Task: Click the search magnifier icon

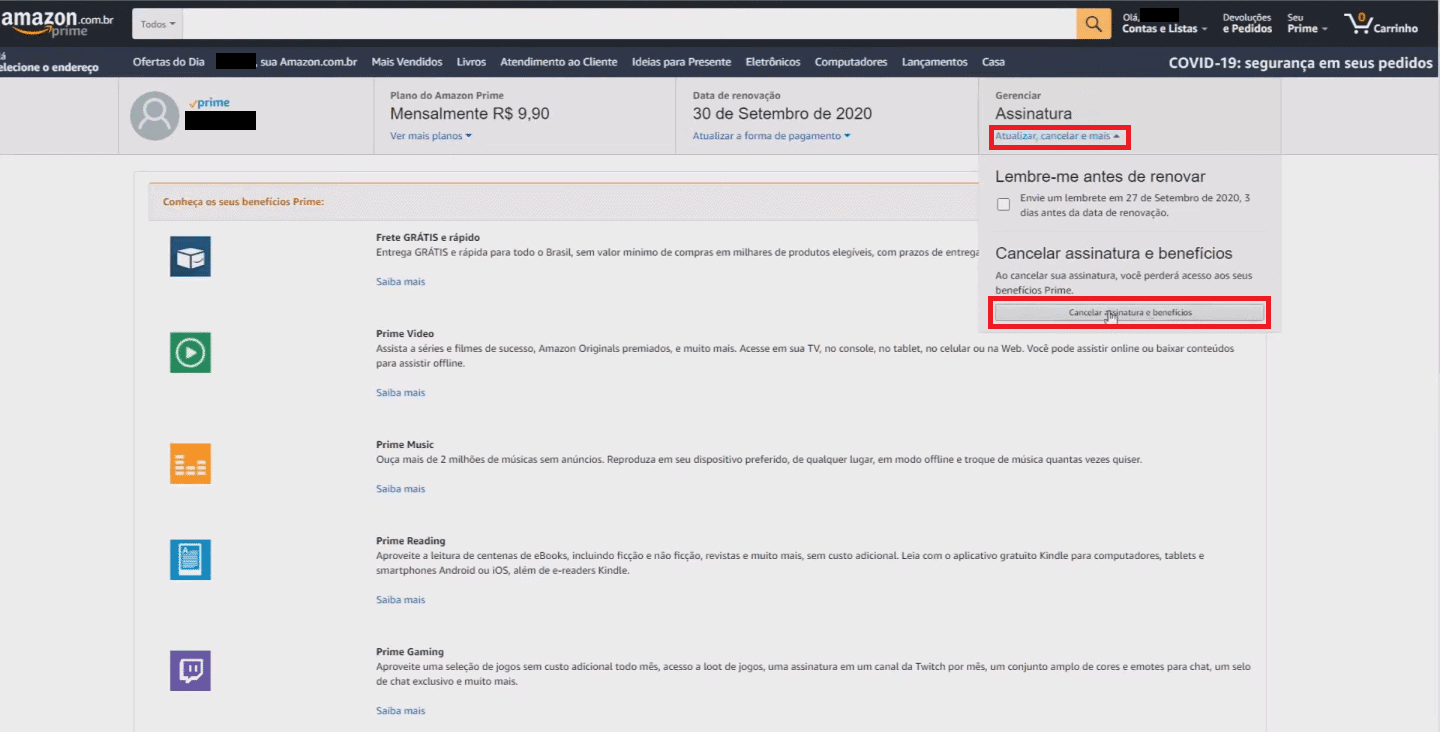Action: [x=1092, y=22]
